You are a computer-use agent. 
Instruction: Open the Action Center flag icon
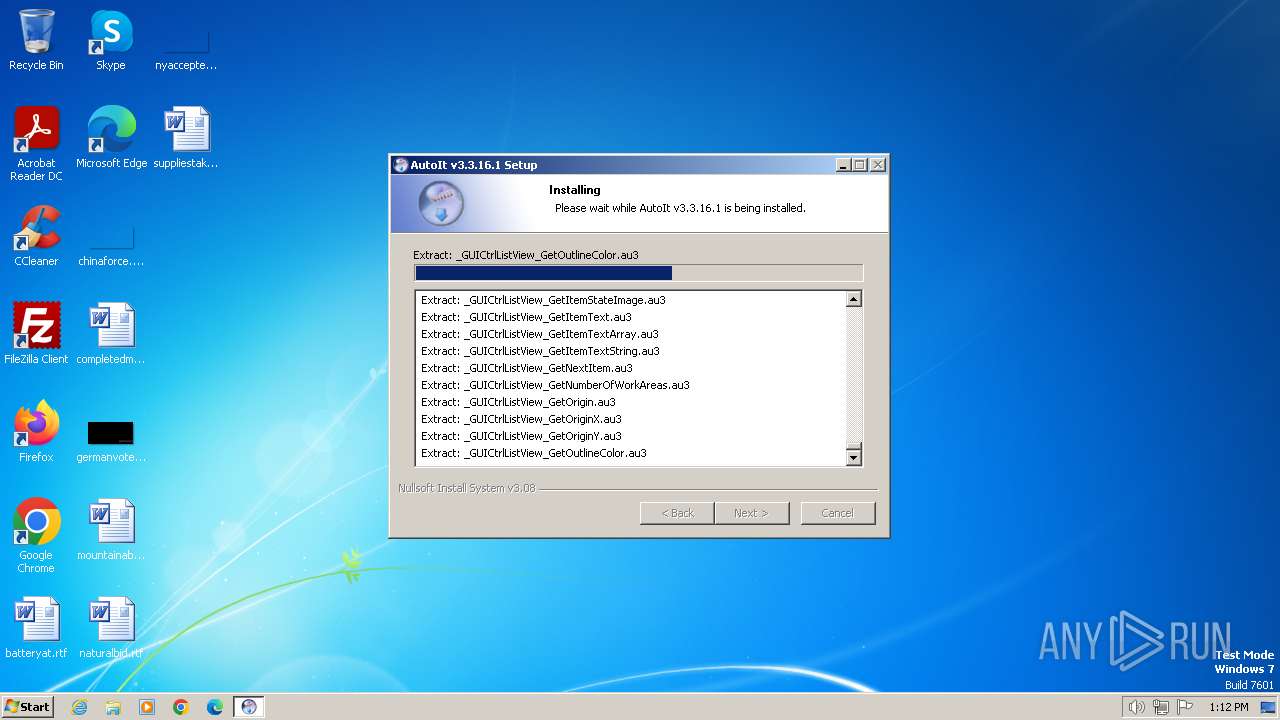coord(1185,707)
